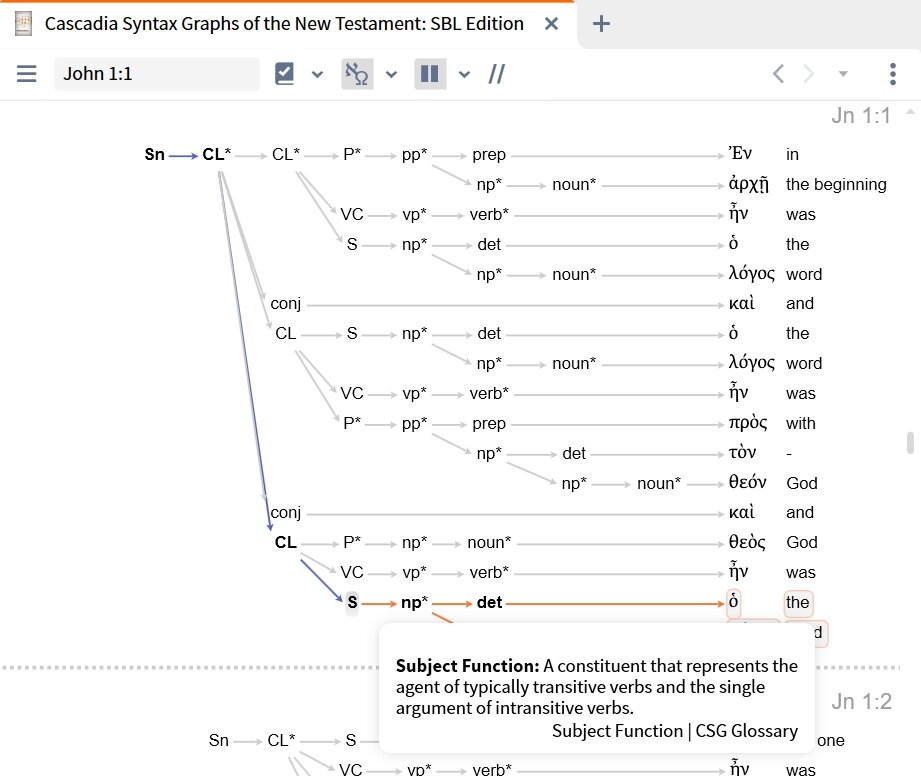Screen dimensions: 921x776
Task: Click the parallel resources slashes icon
Action: pos(496,74)
